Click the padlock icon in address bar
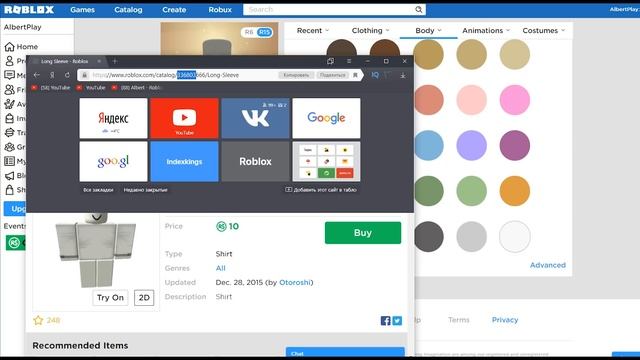This screenshot has height=360, width=640. click(x=84, y=75)
